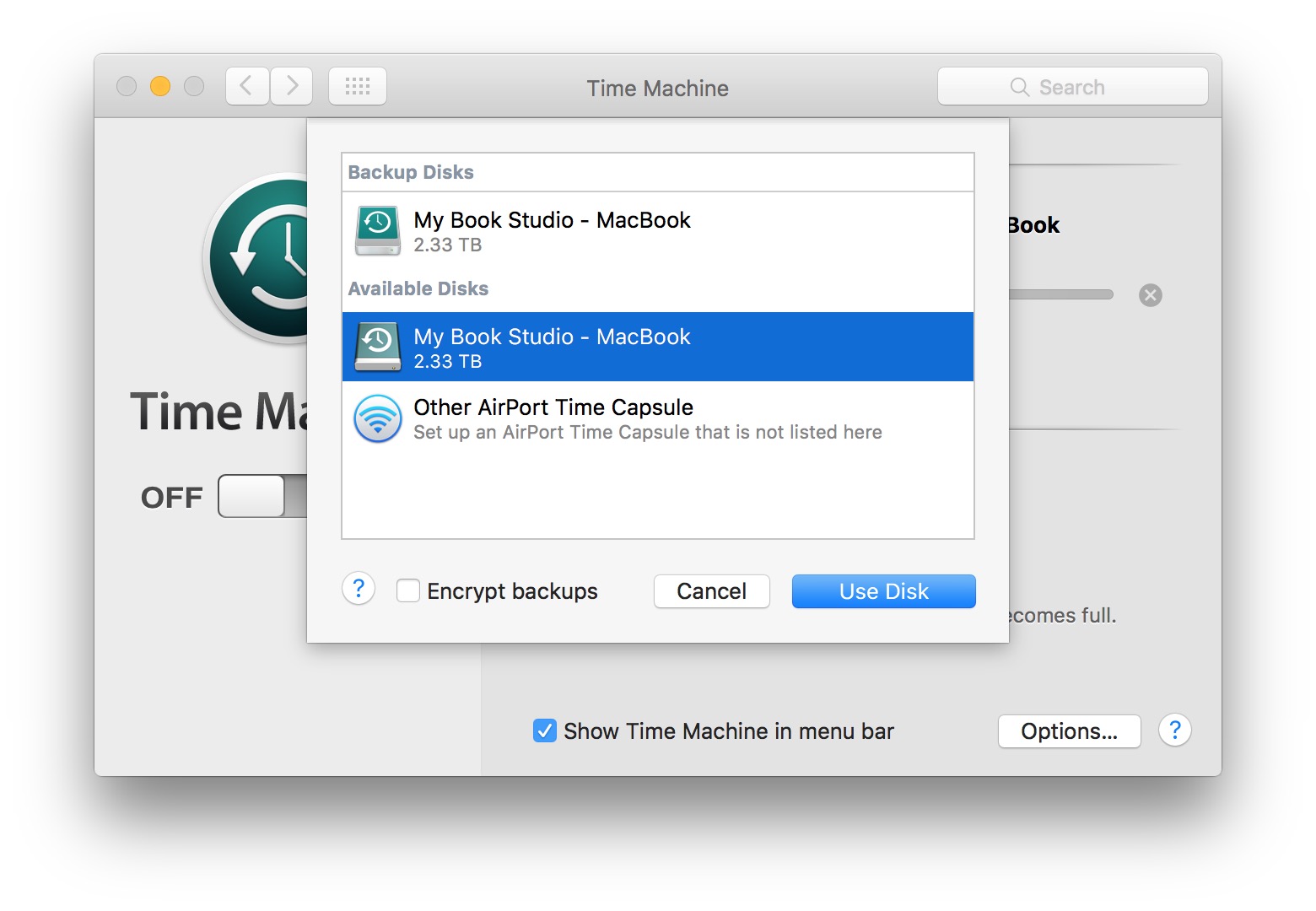Click the Backup Disks header
The width and height of the screenshot is (1316, 911).
(x=411, y=172)
